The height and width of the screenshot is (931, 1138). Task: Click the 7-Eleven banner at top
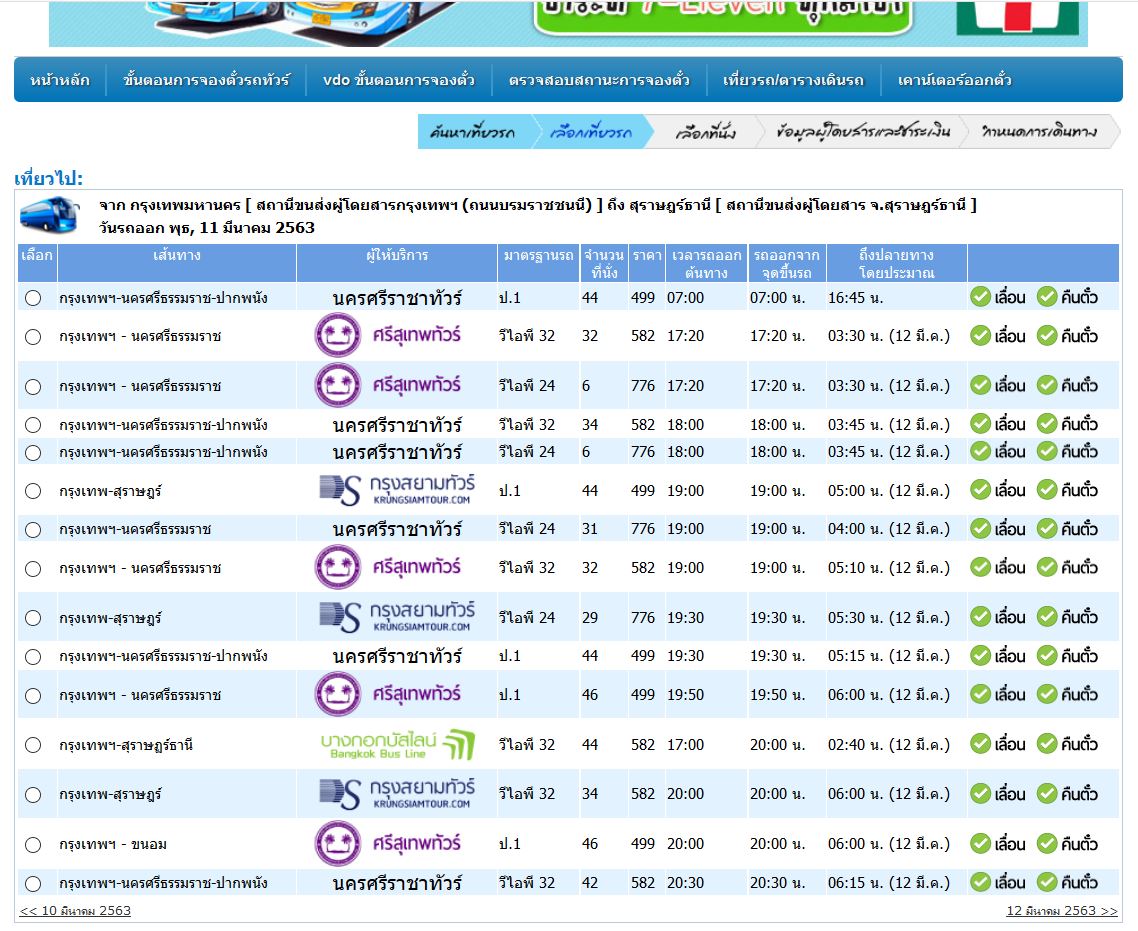point(568,22)
